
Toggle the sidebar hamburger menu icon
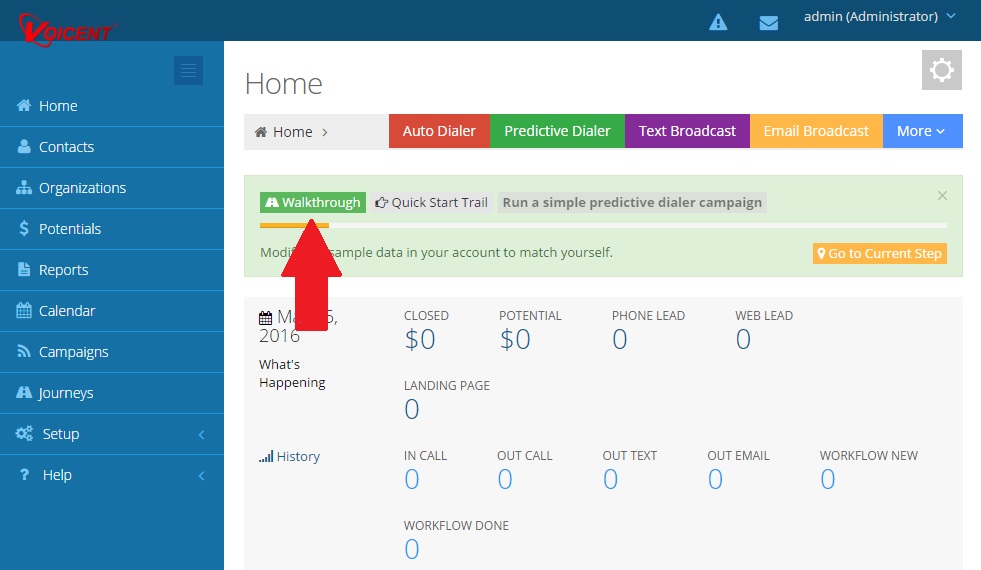(188, 70)
